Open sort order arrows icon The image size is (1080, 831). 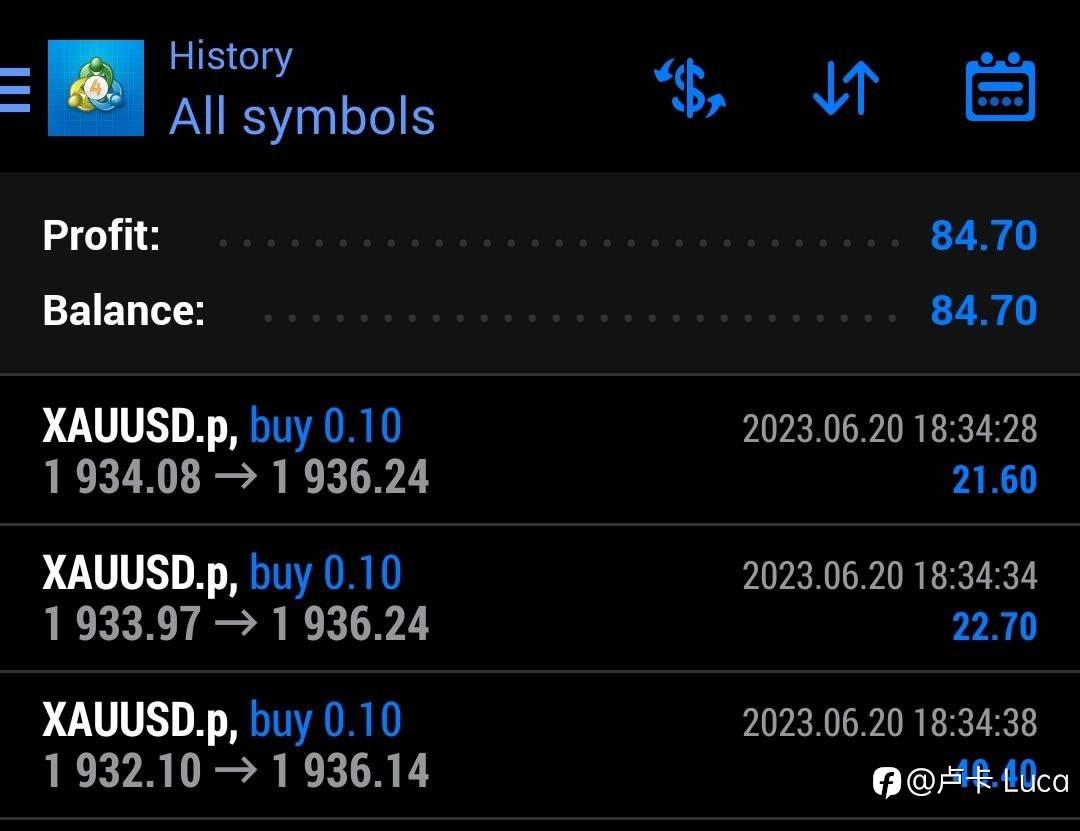[846, 88]
